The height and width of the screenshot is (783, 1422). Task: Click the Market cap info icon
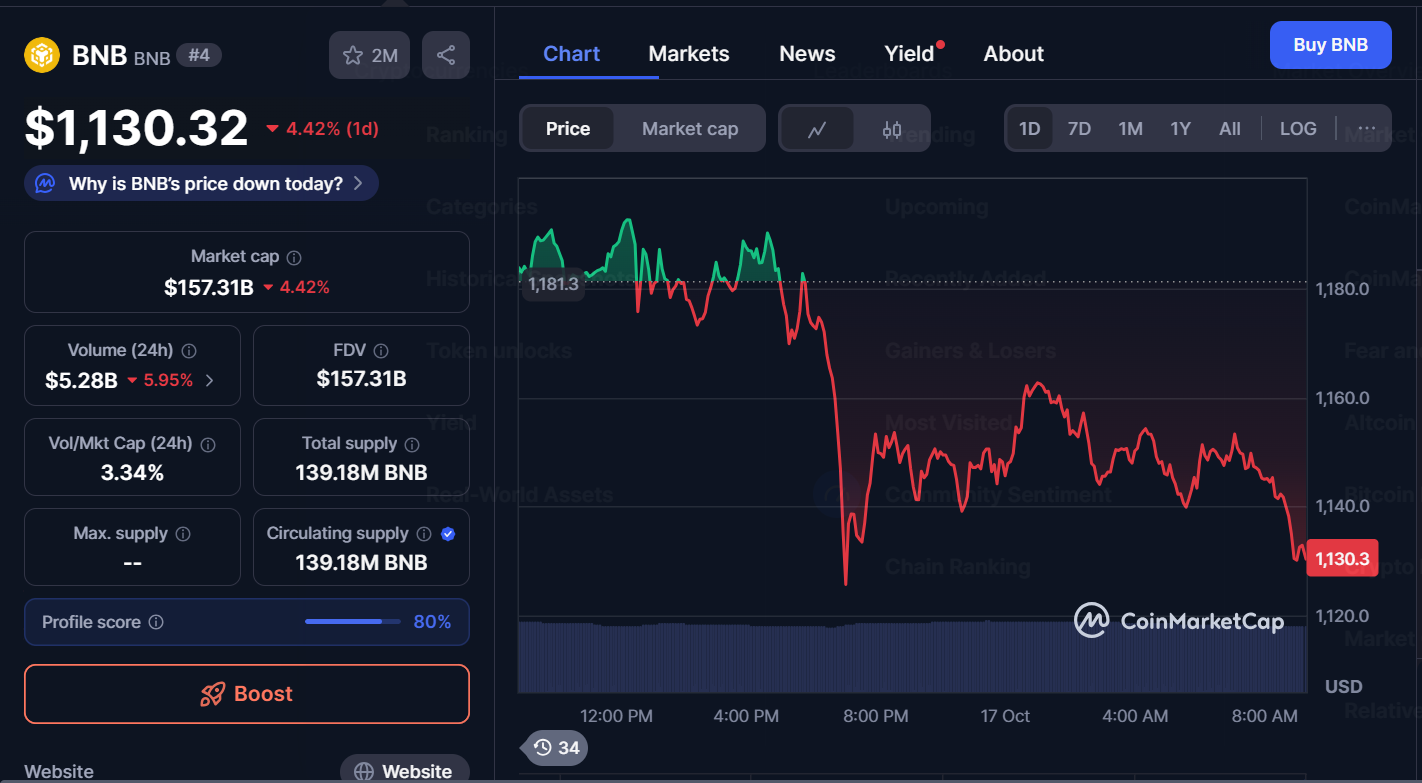[x=294, y=257]
